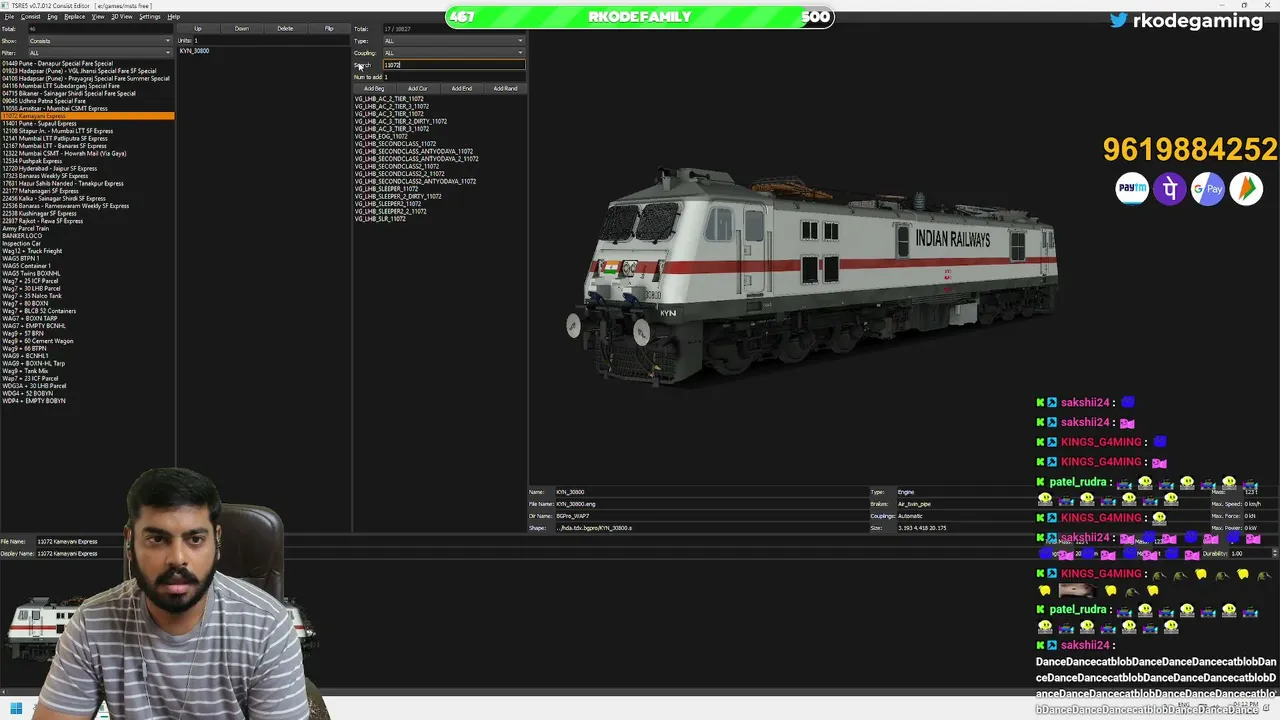Expand the Show dropdown set to Consists

tap(100, 41)
